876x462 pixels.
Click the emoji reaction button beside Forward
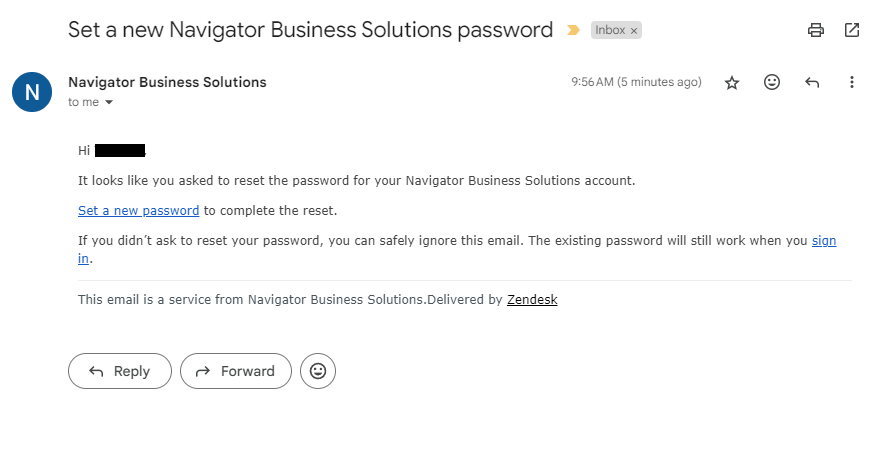[318, 371]
